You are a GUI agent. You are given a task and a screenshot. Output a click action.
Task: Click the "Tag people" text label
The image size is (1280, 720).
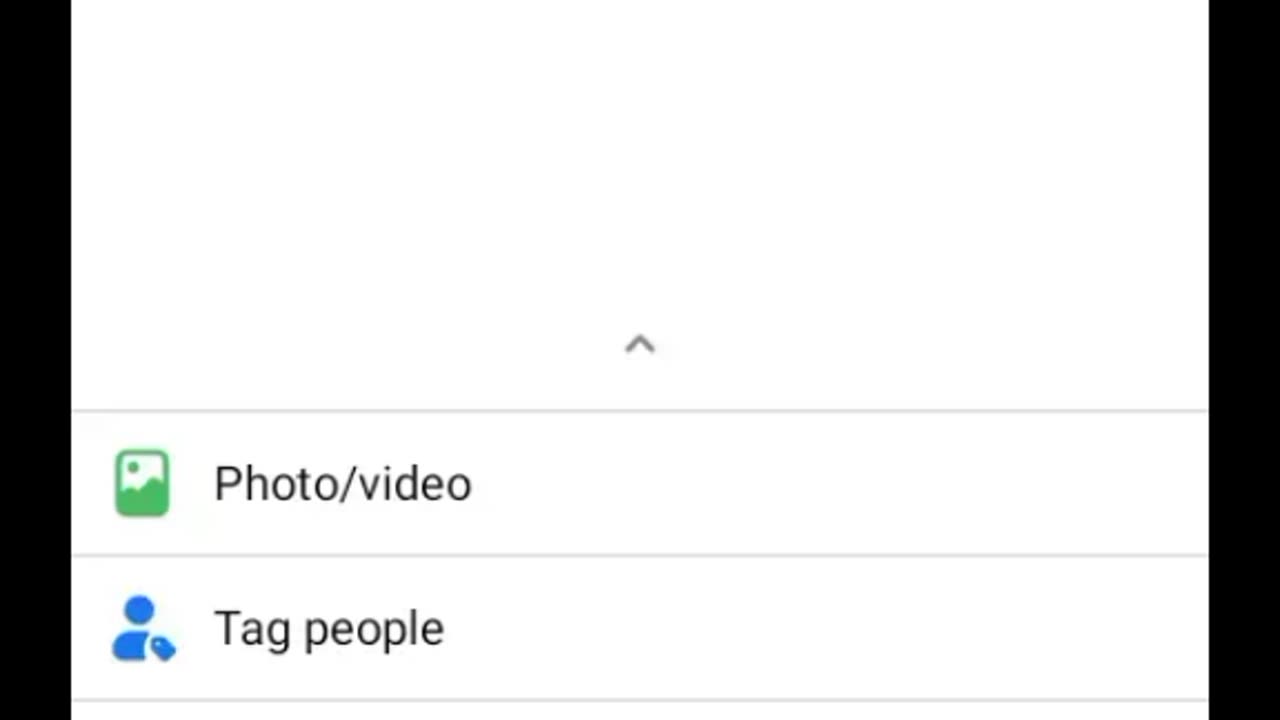coord(329,630)
